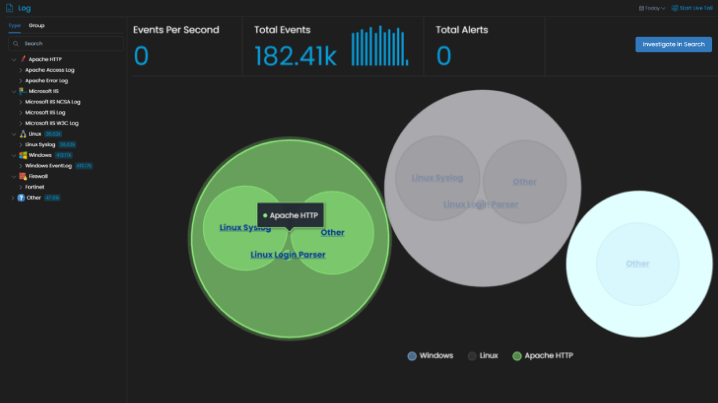This screenshot has width=718, height=403.
Task: Open the Today date range dropdown
Action: tap(651, 7)
